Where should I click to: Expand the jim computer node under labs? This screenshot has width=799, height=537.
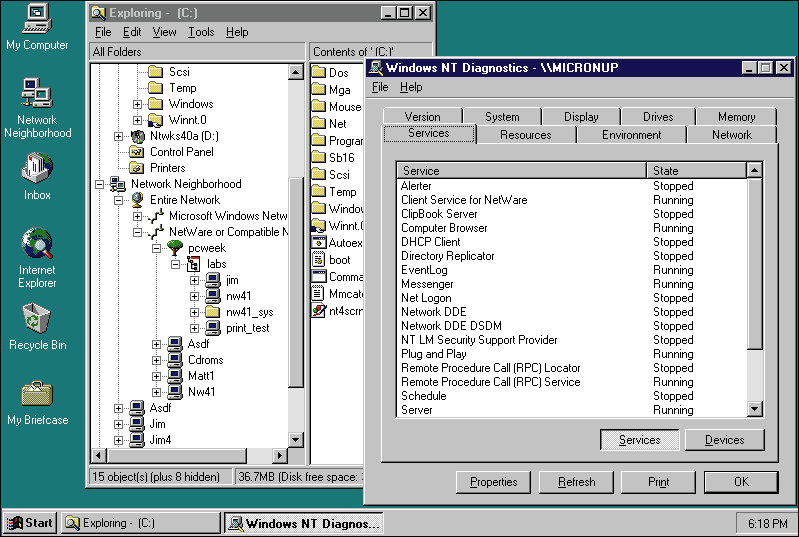tap(194, 280)
